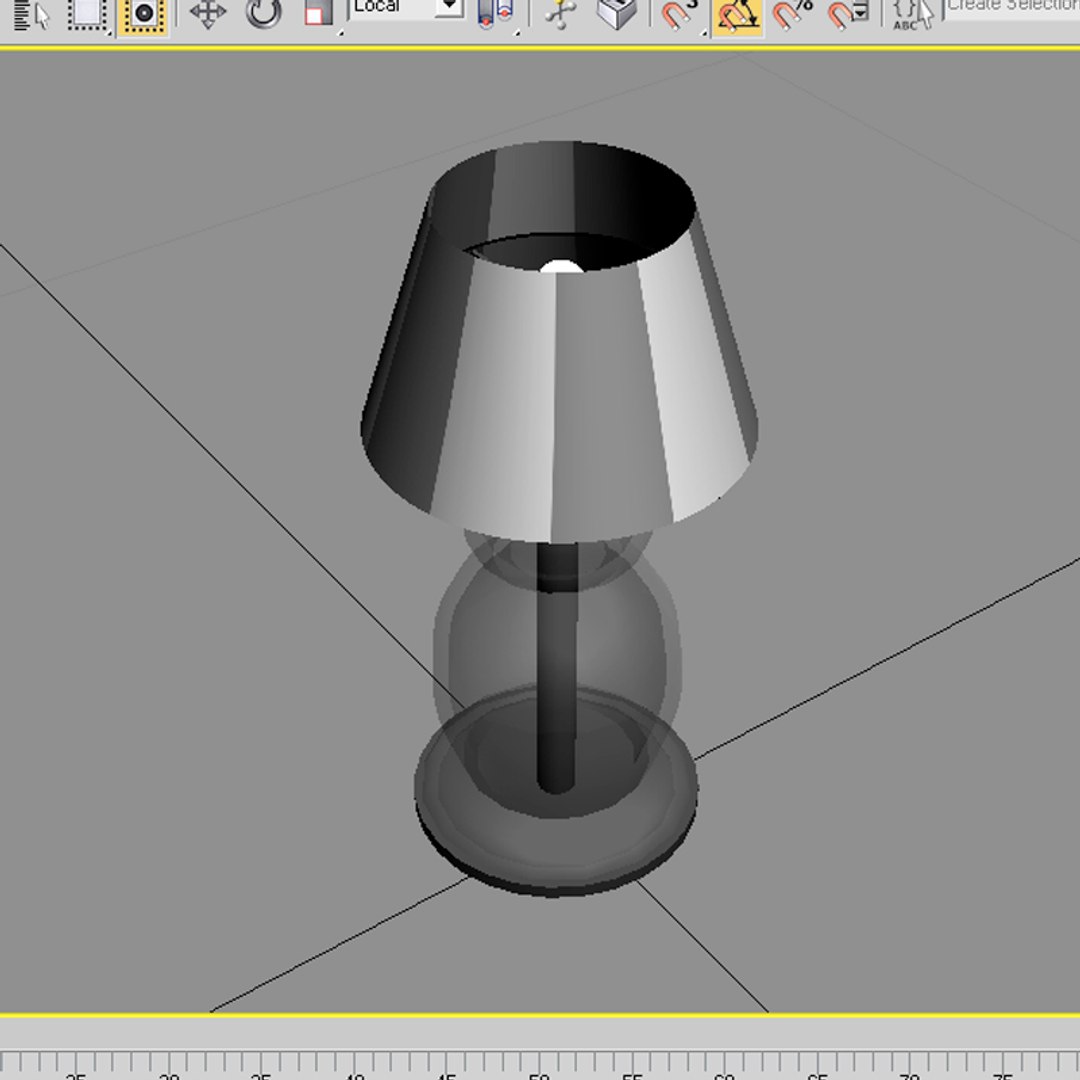Activate the Select and Rotate tool
This screenshot has height=1080, width=1080.
pos(264,14)
